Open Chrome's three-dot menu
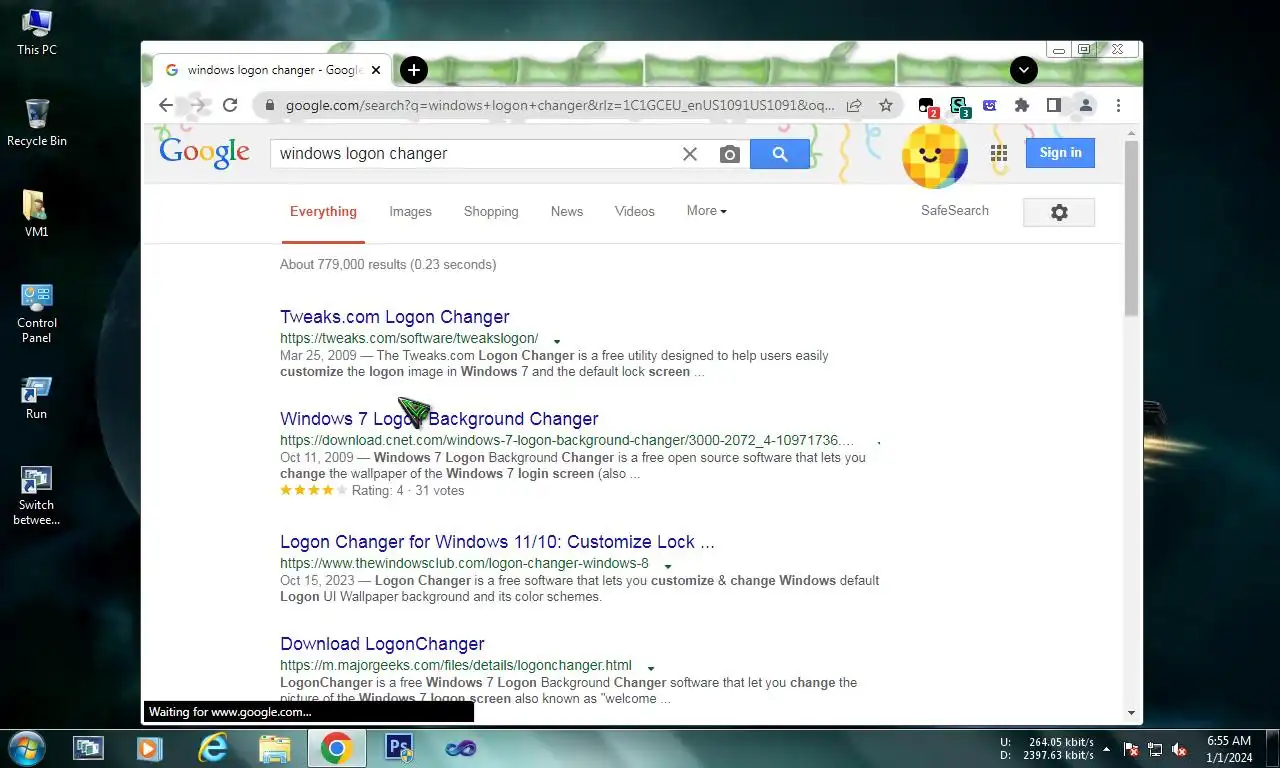The width and height of the screenshot is (1280, 768). (x=1118, y=105)
